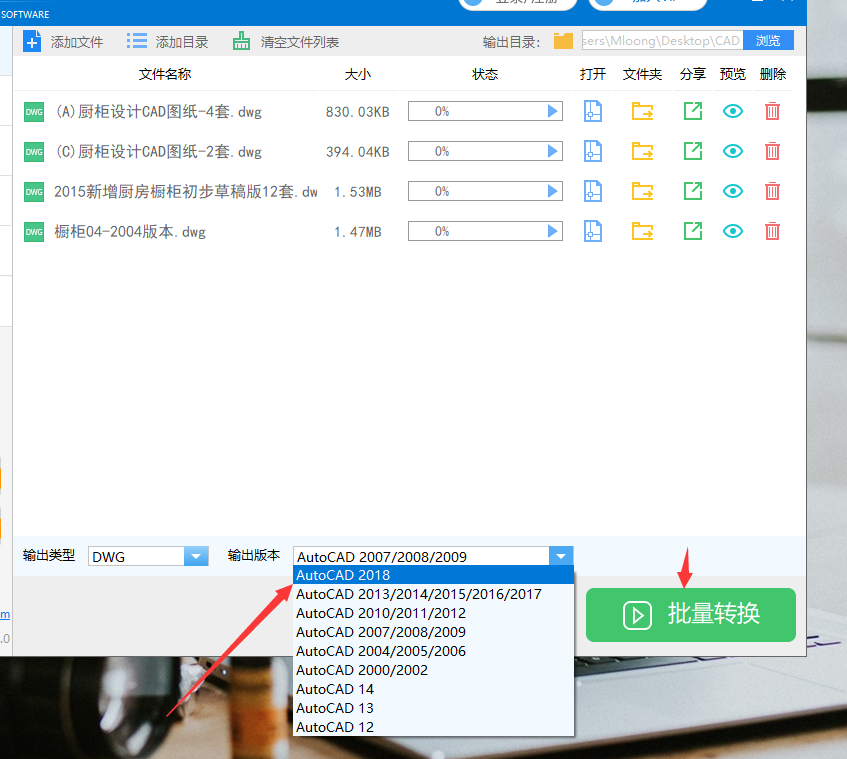Screen dimensions: 847x759
Task: Click size value 830.03KB
Action: point(358,112)
